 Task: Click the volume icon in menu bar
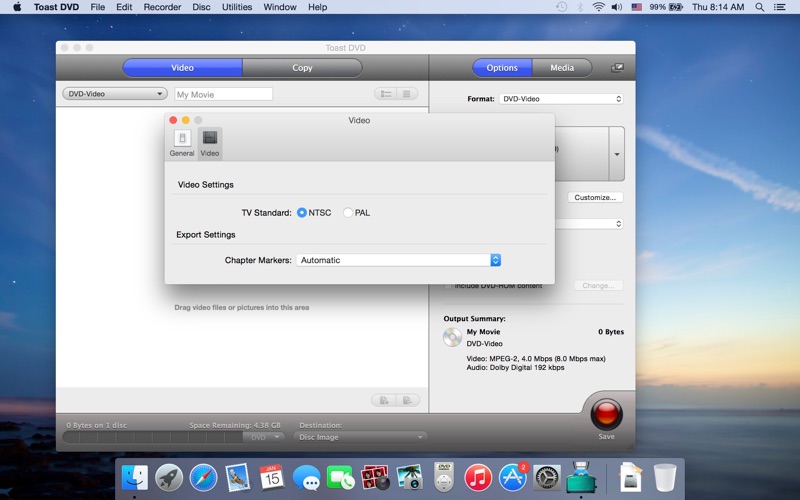pyautogui.click(x=617, y=7)
